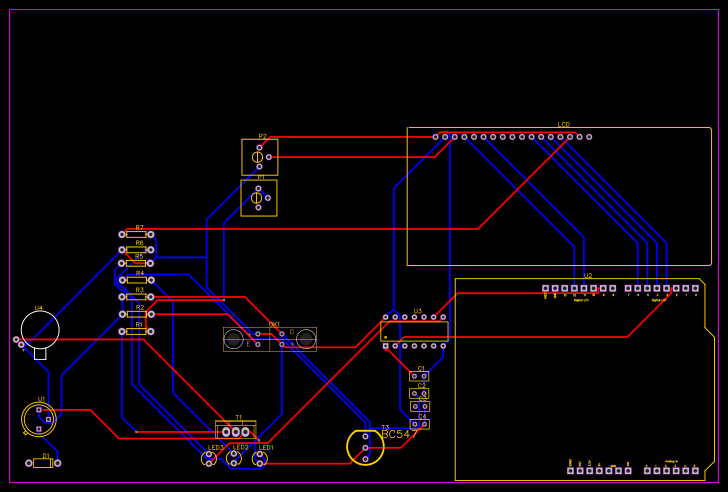Viewport: 728px width, 492px height.
Task: Select the U1 circular component footprint
Action: (x=39, y=419)
